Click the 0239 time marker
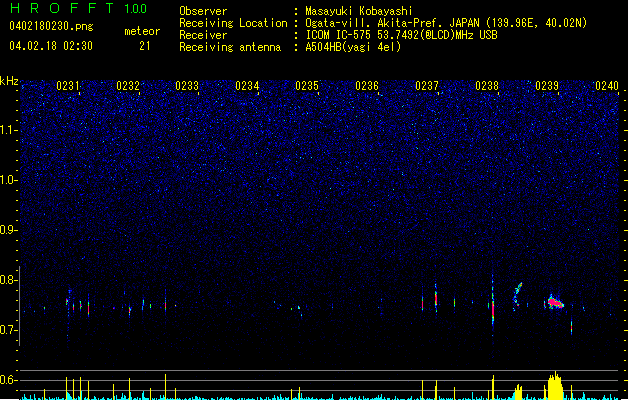Viewport: 629px width, 400px height. (x=547, y=86)
